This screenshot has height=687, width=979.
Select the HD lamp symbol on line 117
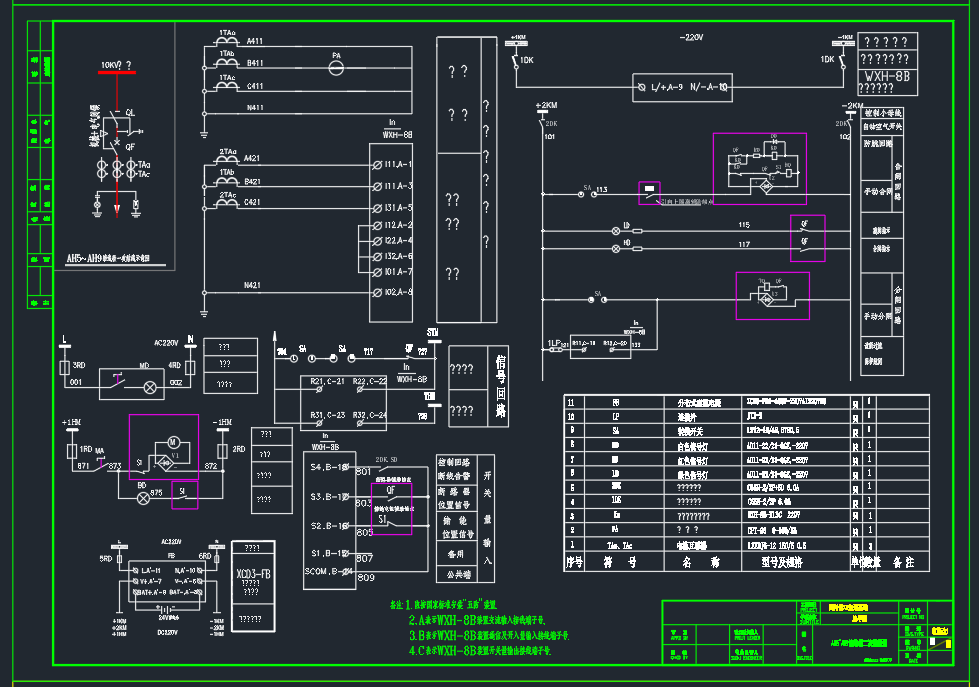tap(616, 248)
